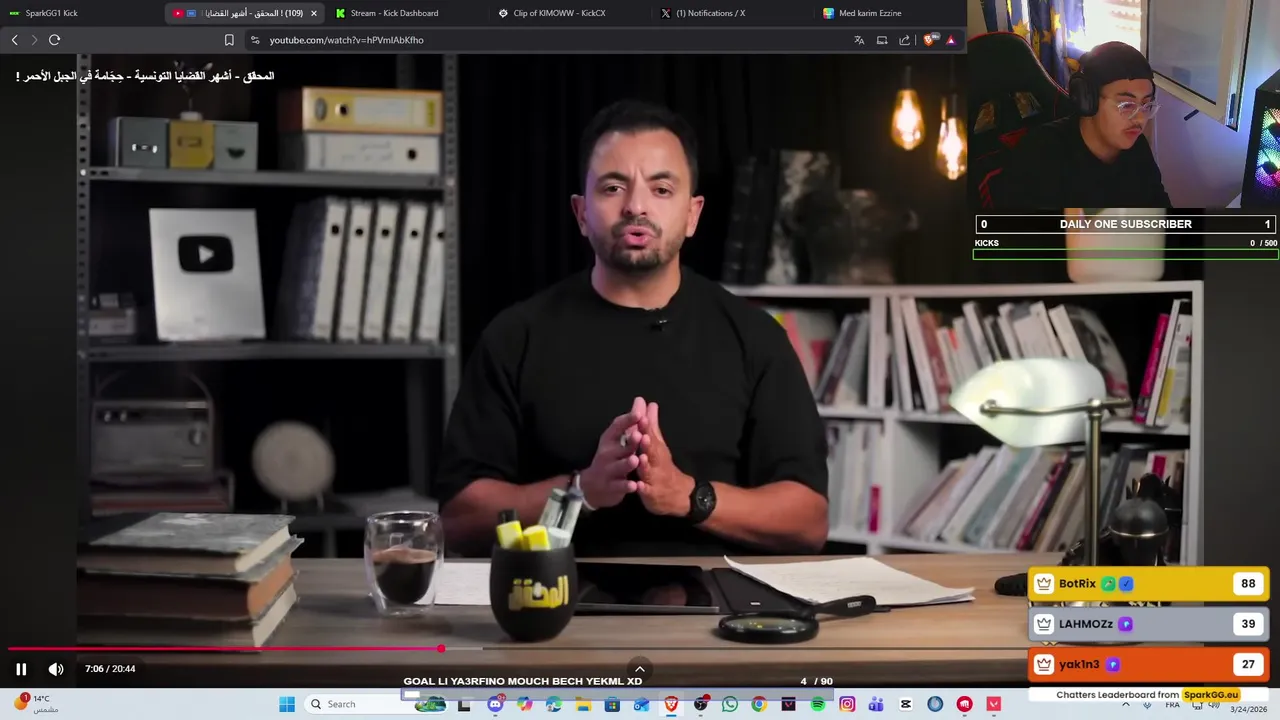Close the active YouTube tab

[x=314, y=13]
